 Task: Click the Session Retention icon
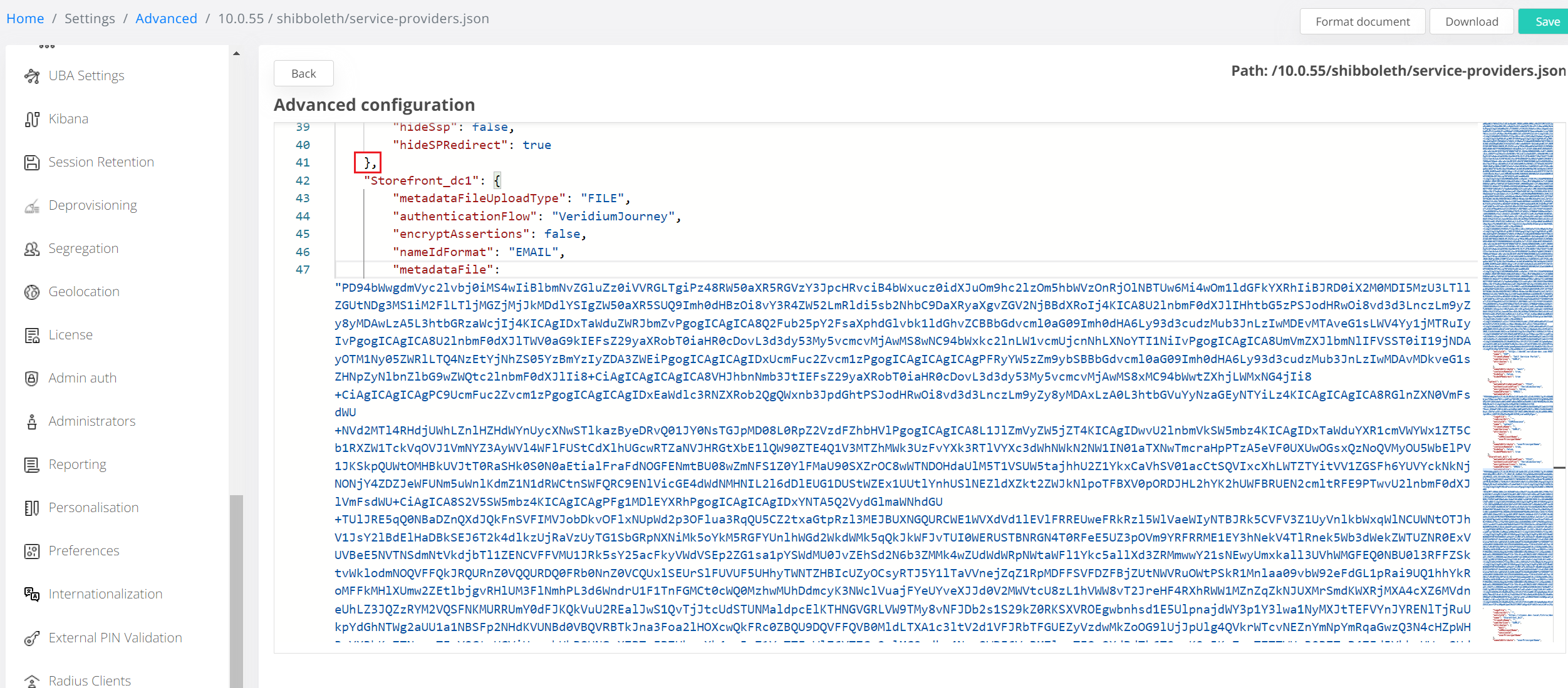[32, 162]
